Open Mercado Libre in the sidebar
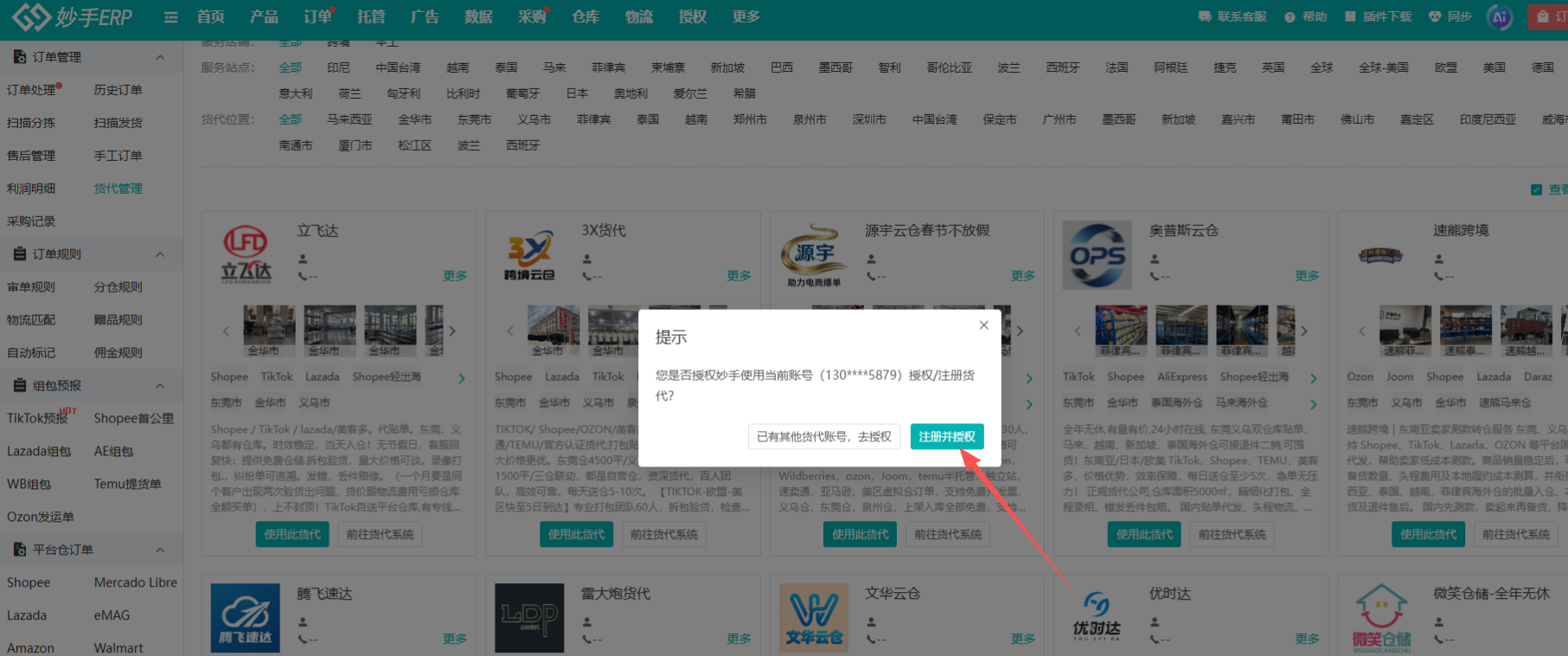Viewport: 1568px width, 656px height. [136, 582]
